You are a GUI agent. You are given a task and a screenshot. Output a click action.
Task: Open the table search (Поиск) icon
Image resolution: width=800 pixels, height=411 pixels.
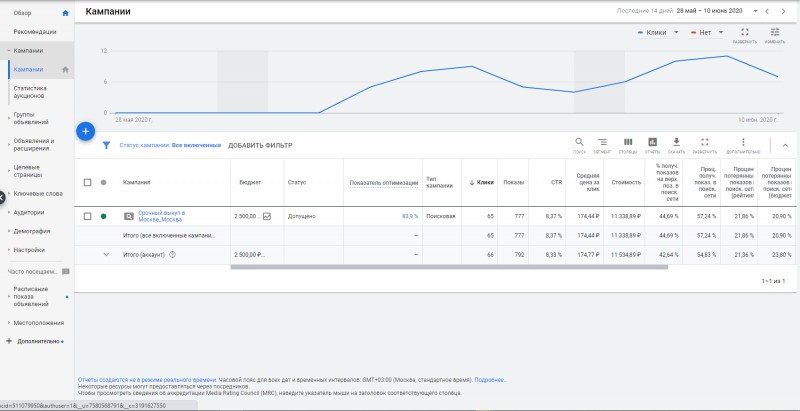579,143
